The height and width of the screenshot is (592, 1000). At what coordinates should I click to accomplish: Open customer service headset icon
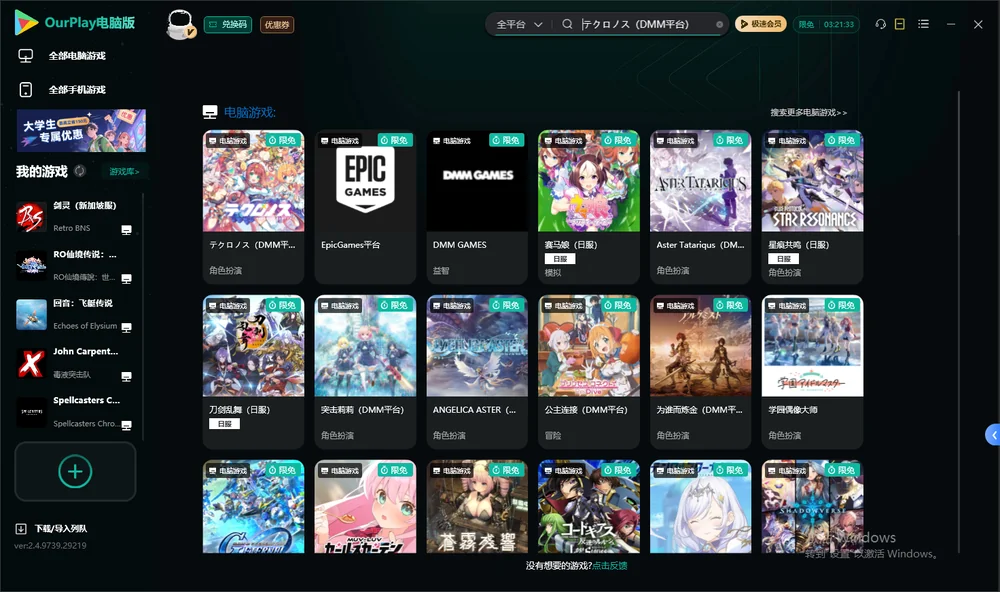pos(880,24)
